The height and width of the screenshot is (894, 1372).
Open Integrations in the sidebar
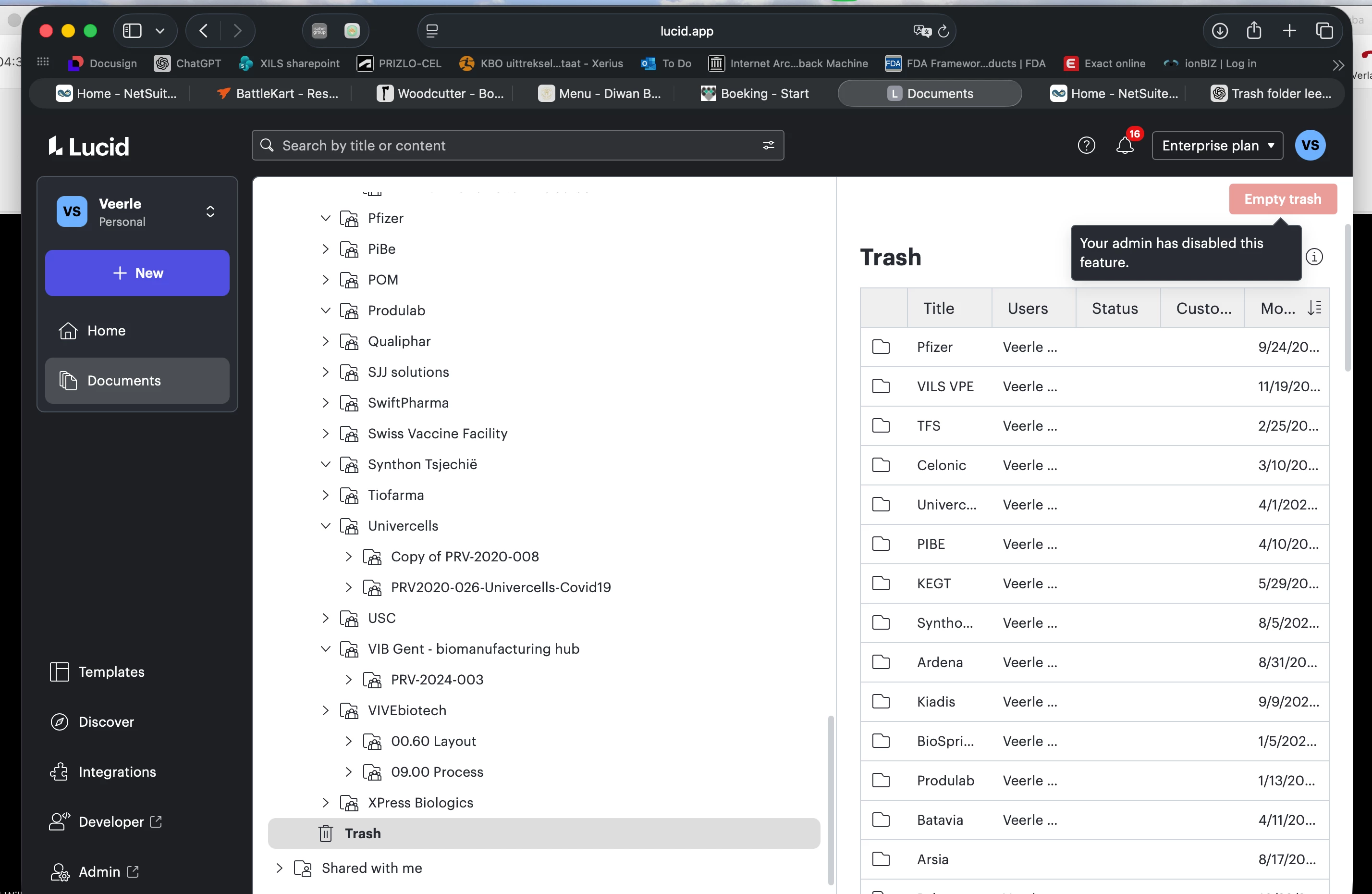point(117,772)
